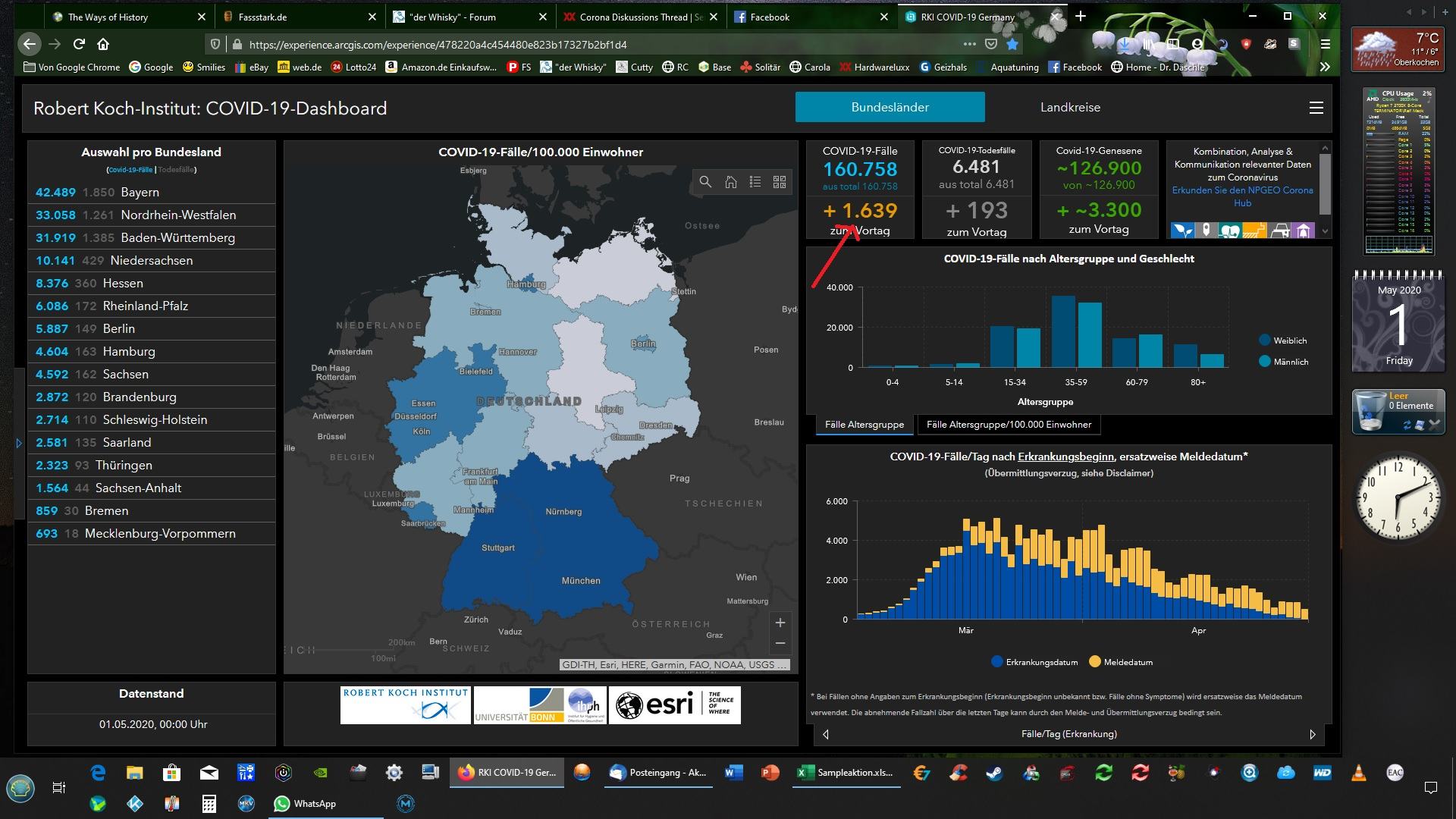Open tracking protection shield info
The image size is (1456, 819).
pyautogui.click(x=215, y=44)
